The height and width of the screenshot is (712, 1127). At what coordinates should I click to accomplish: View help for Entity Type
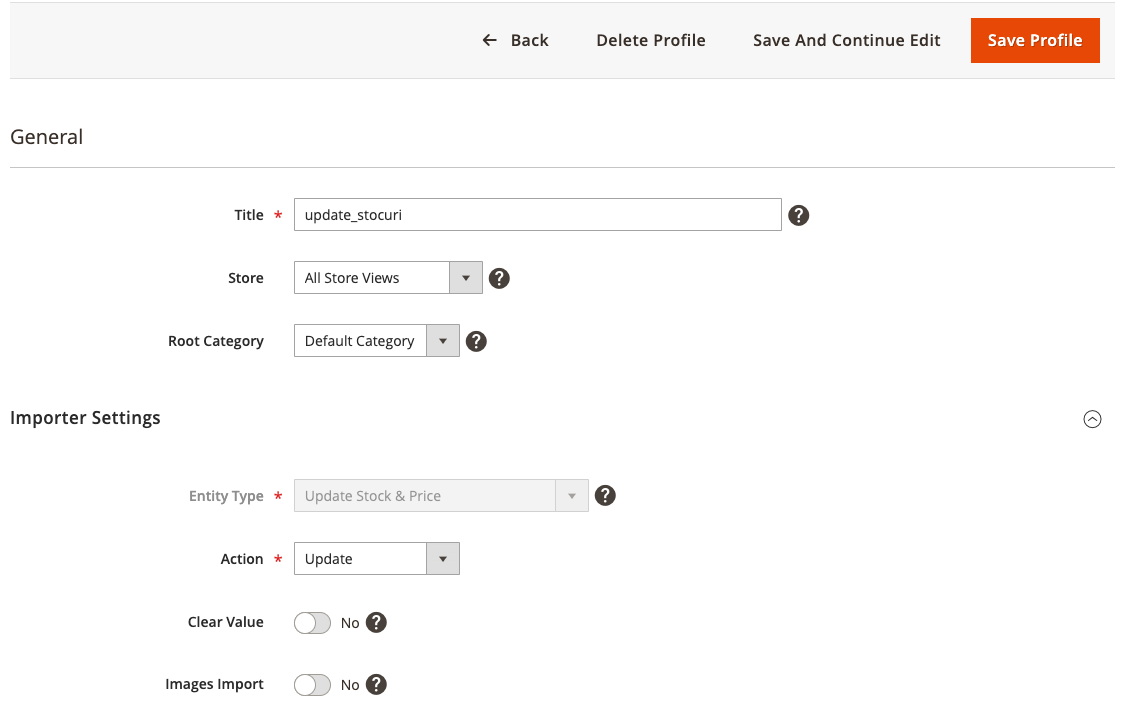605,496
